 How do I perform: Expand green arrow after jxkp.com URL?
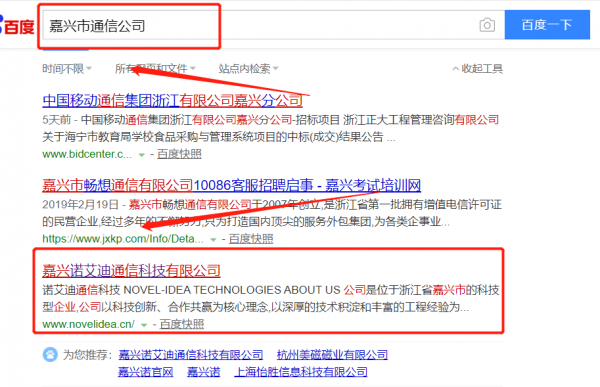tap(213, 240)
